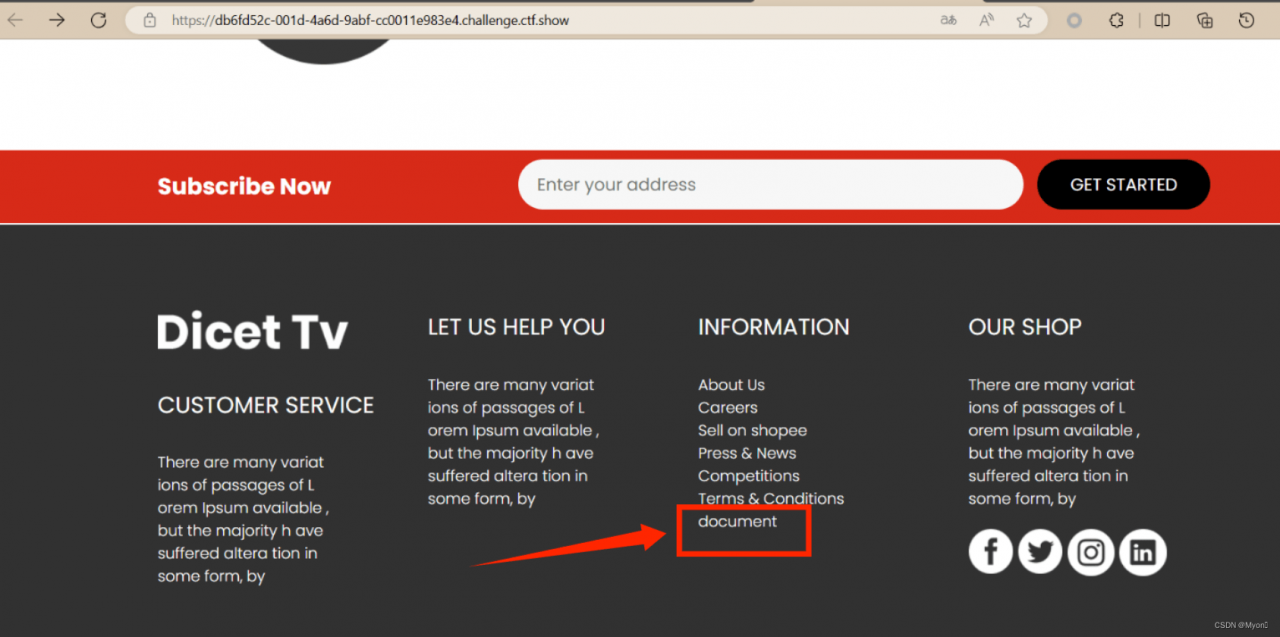Click the document link in footer
1280x637 pixels.
click(737, 521)
